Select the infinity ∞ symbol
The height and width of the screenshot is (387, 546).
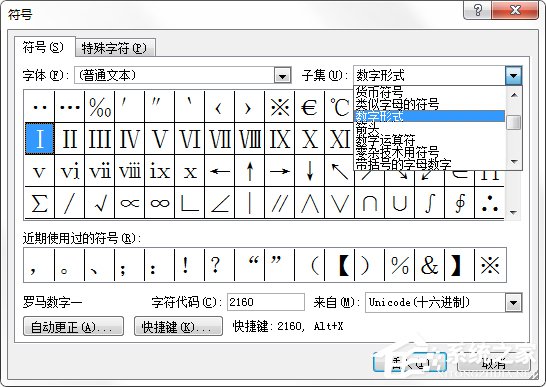click(x=159, y=203)
